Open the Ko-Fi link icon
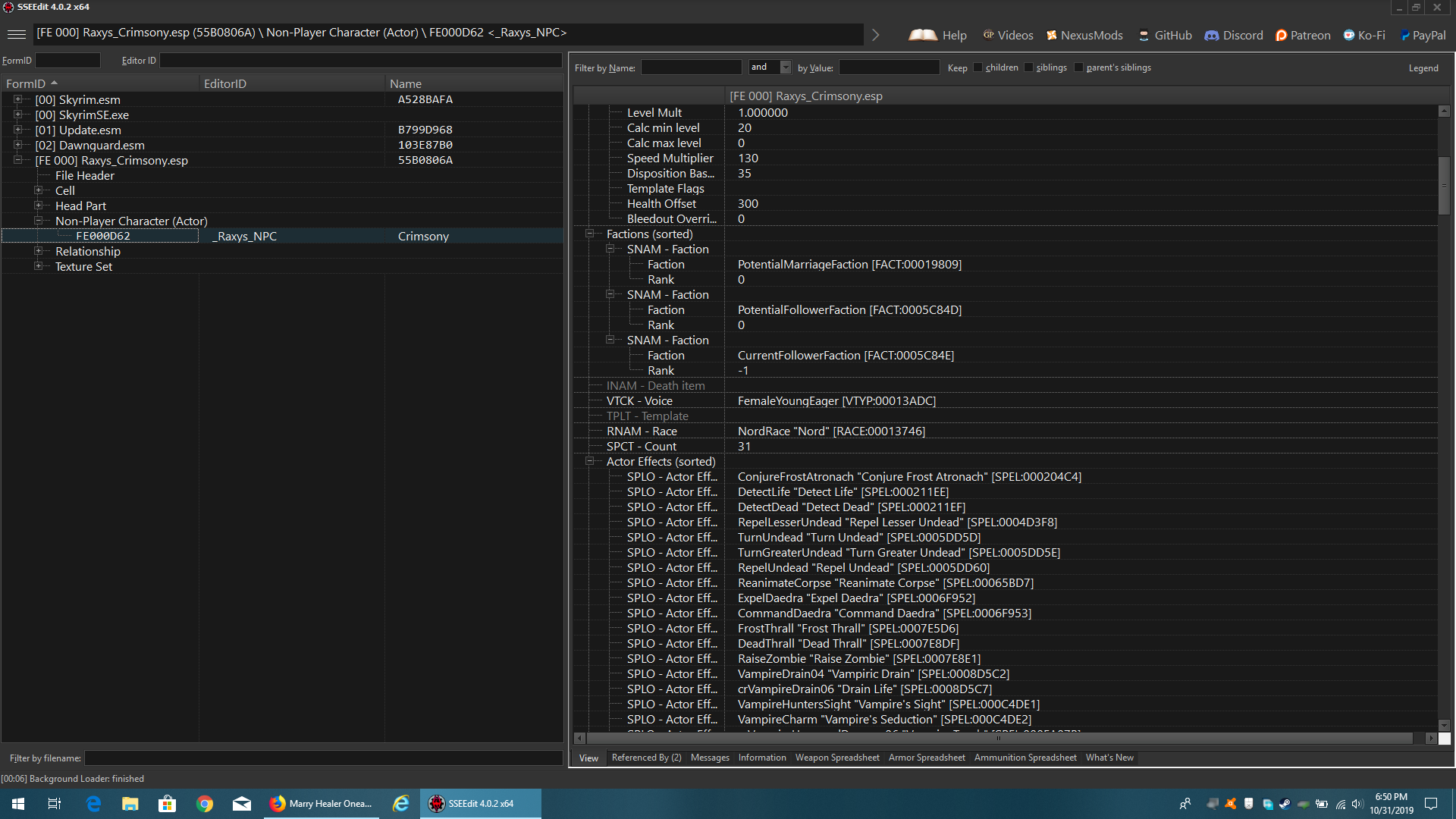 pos(1349,35)
